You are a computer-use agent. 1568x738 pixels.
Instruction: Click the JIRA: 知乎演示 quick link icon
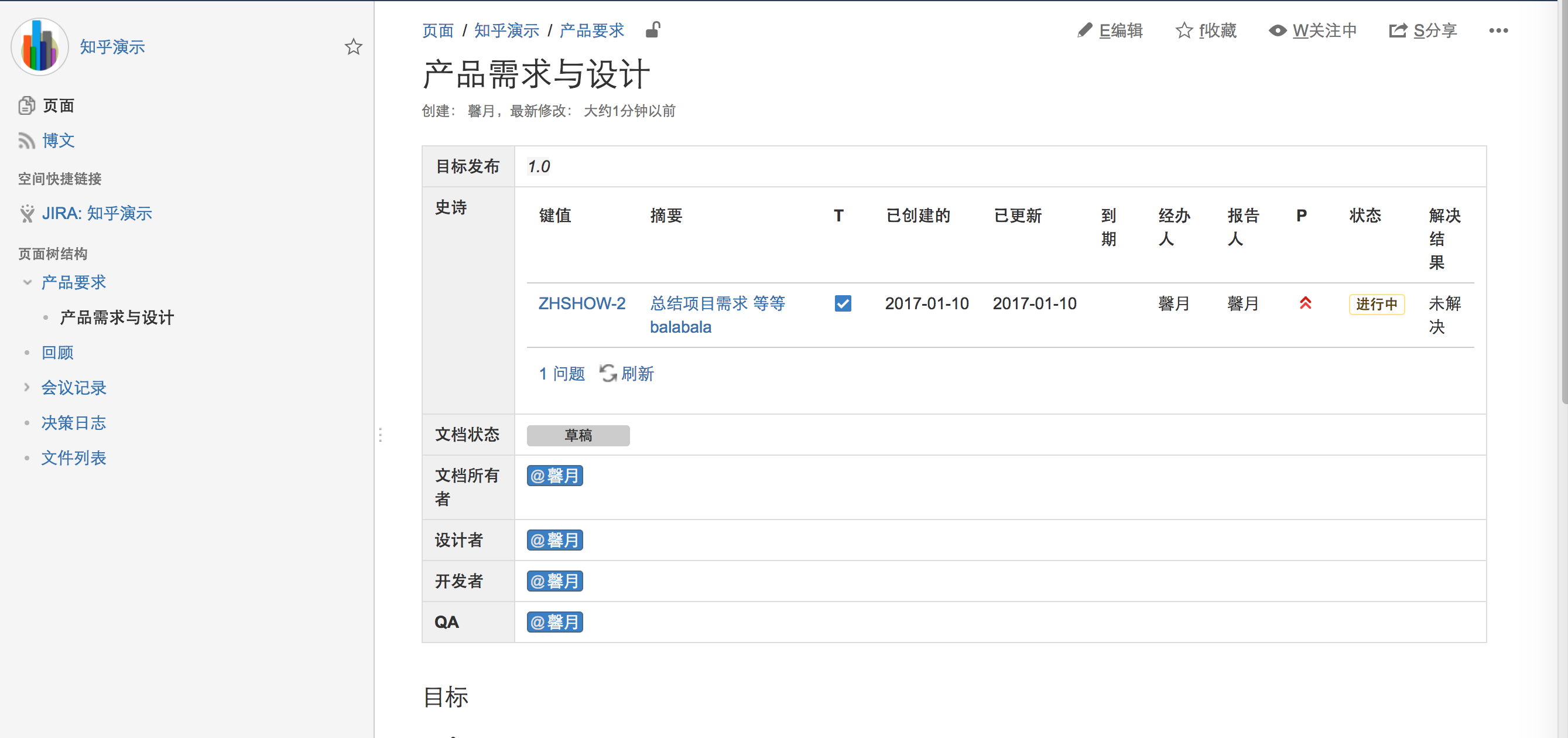[x=26, y=213]
